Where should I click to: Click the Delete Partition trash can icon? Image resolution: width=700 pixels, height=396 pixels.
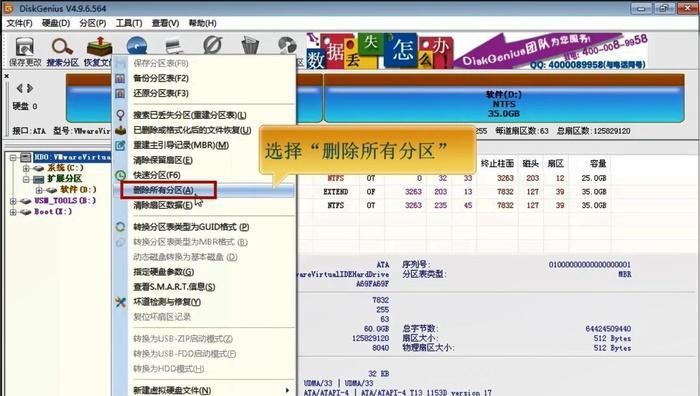250,46
